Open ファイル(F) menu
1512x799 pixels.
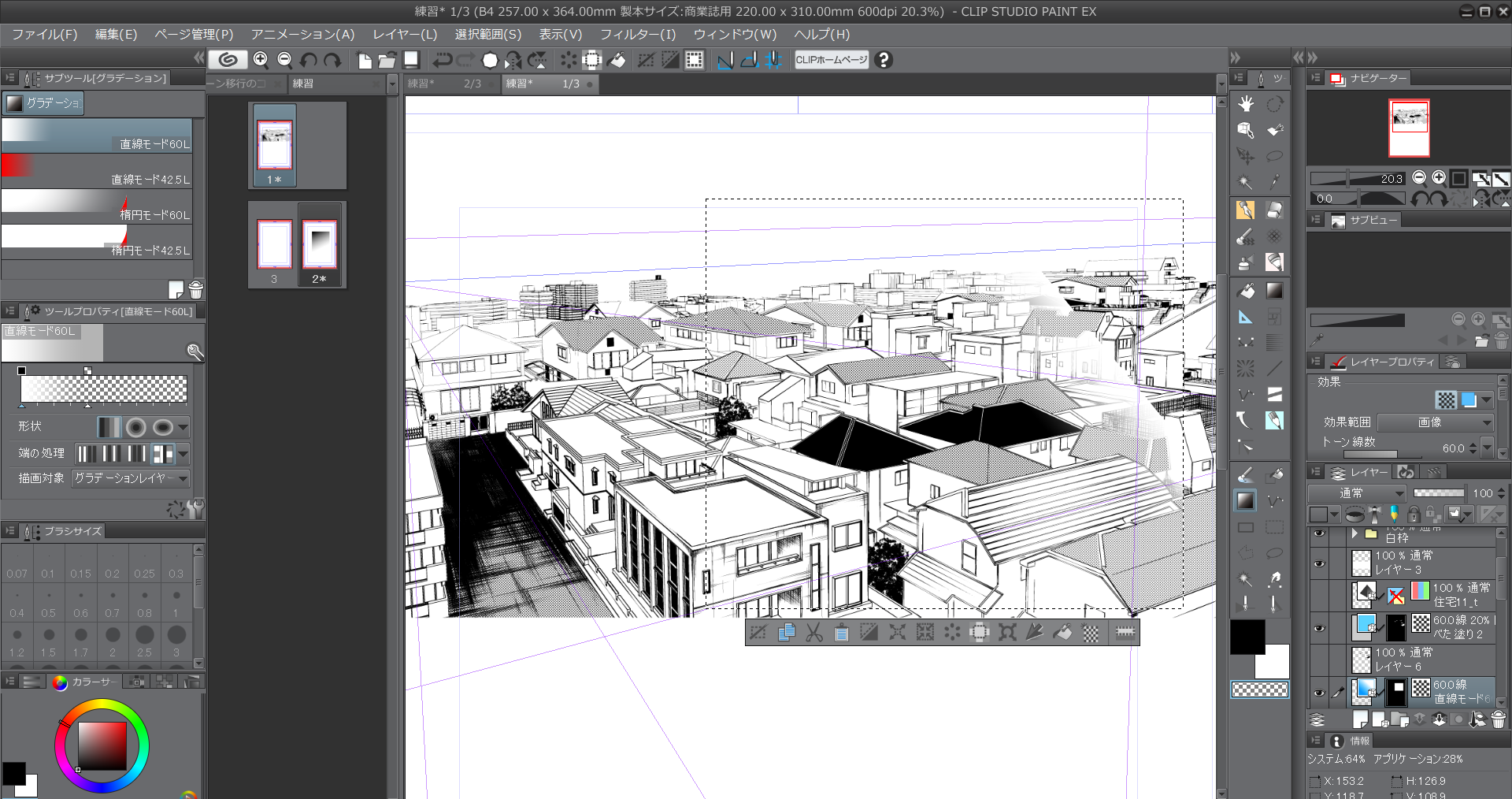pos(45,35)
